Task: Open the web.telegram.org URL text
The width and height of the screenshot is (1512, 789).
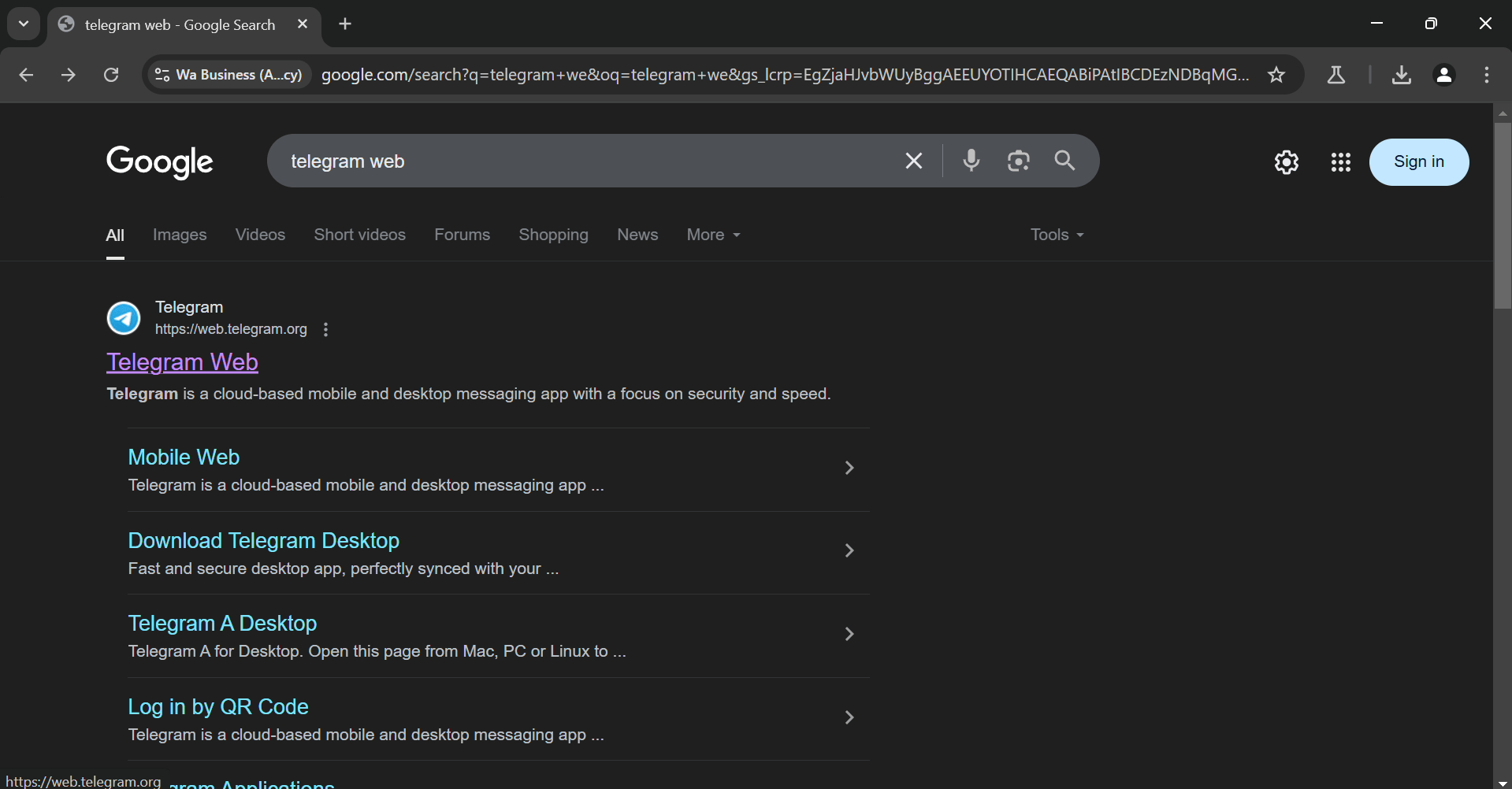Action: tap(231, 329)
